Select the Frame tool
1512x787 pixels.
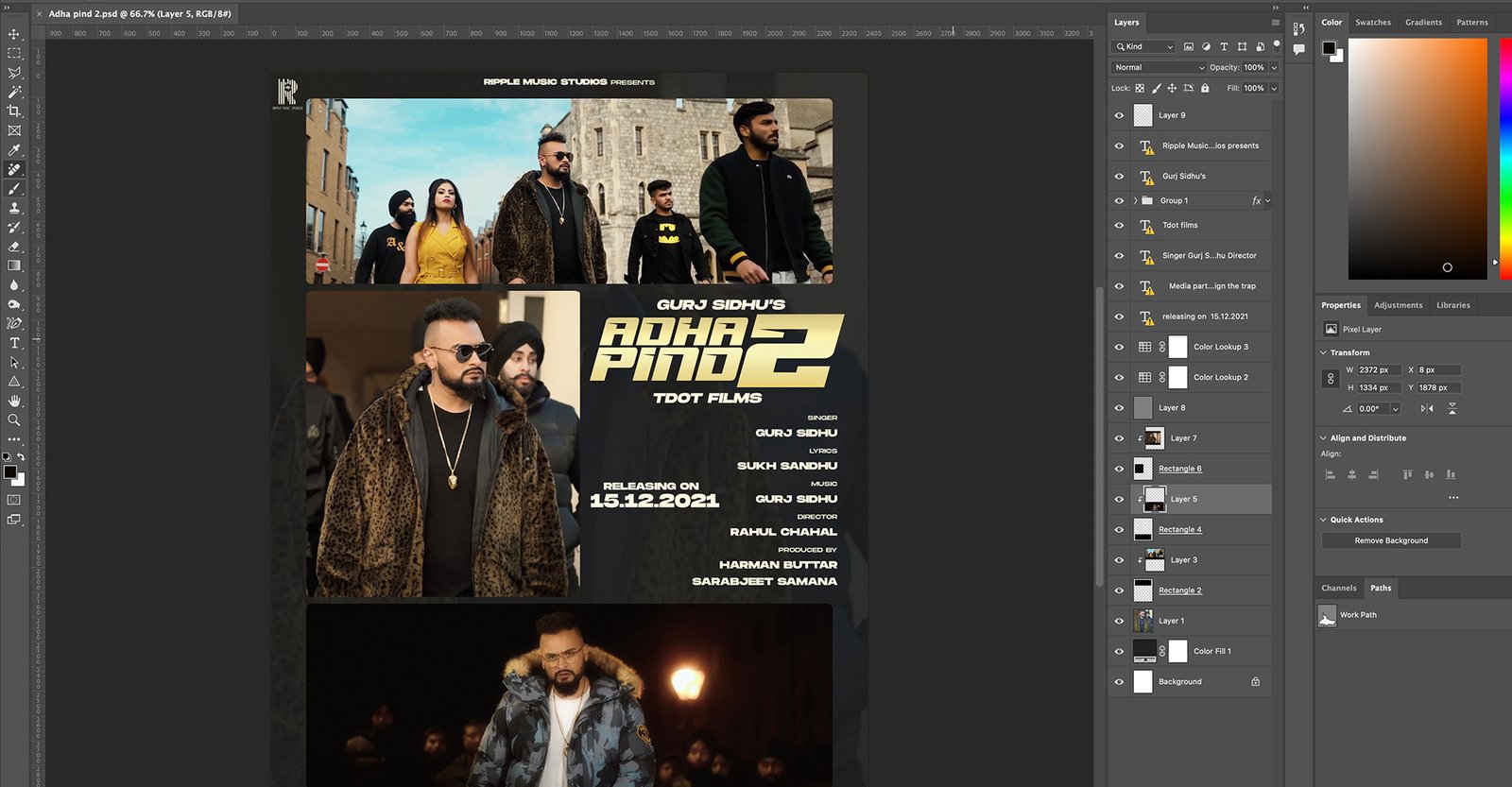point(14,130)
